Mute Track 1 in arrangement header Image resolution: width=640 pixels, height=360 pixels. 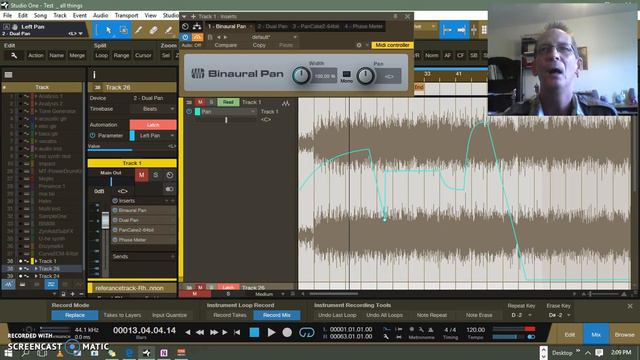tap(200, 102)
